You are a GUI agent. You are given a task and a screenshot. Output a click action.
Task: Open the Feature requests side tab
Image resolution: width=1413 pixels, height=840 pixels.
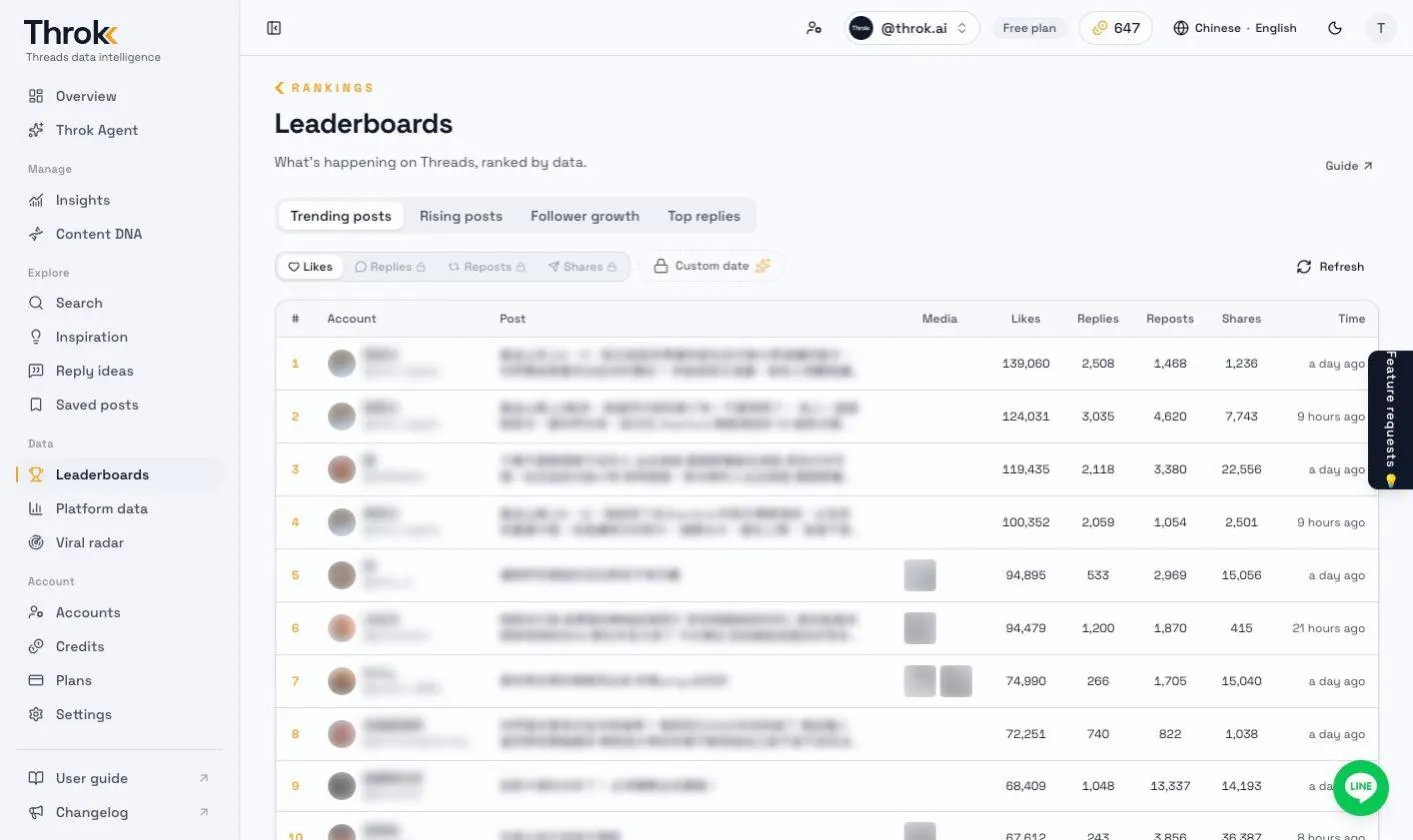1391,420
